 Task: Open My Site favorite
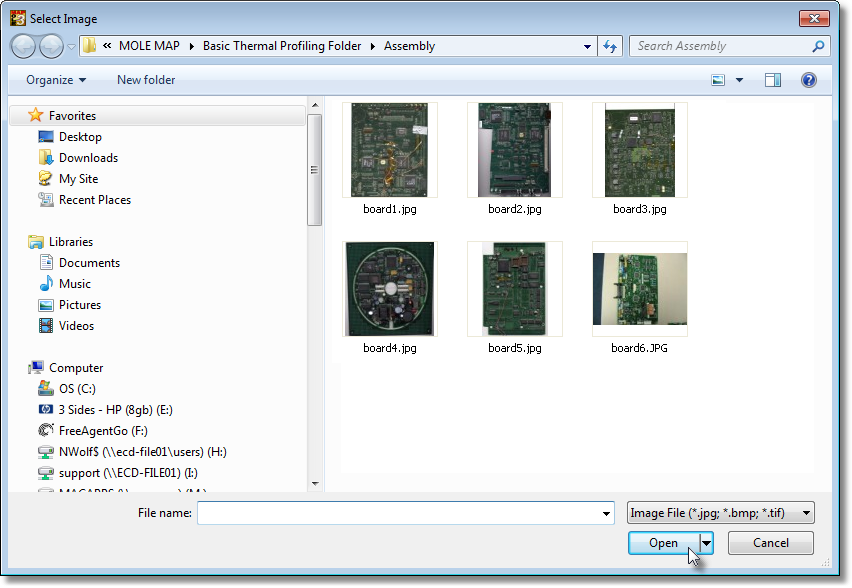[79, 179]
